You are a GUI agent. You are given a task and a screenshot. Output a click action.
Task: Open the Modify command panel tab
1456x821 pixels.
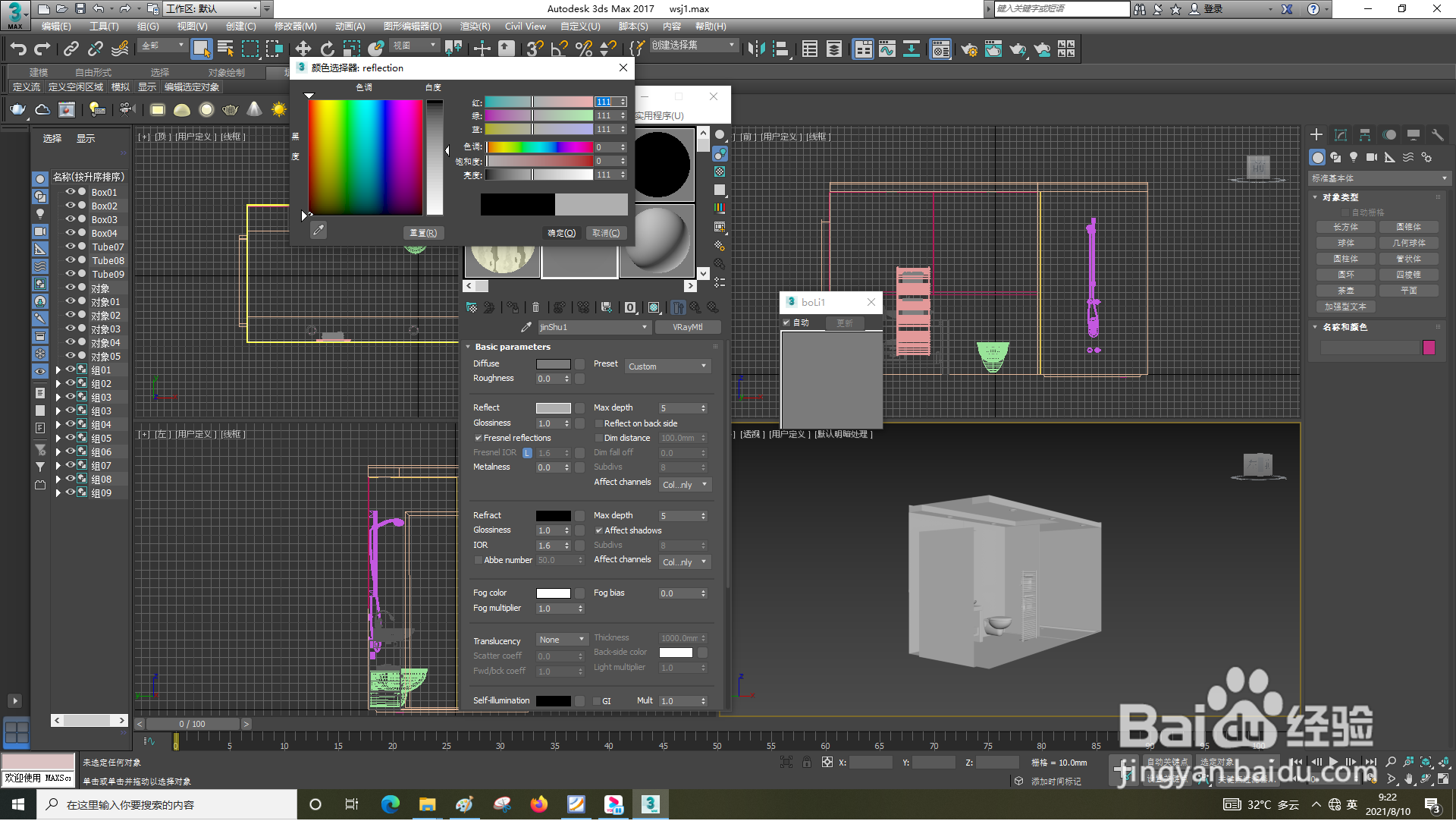[x=1341, y=135]
